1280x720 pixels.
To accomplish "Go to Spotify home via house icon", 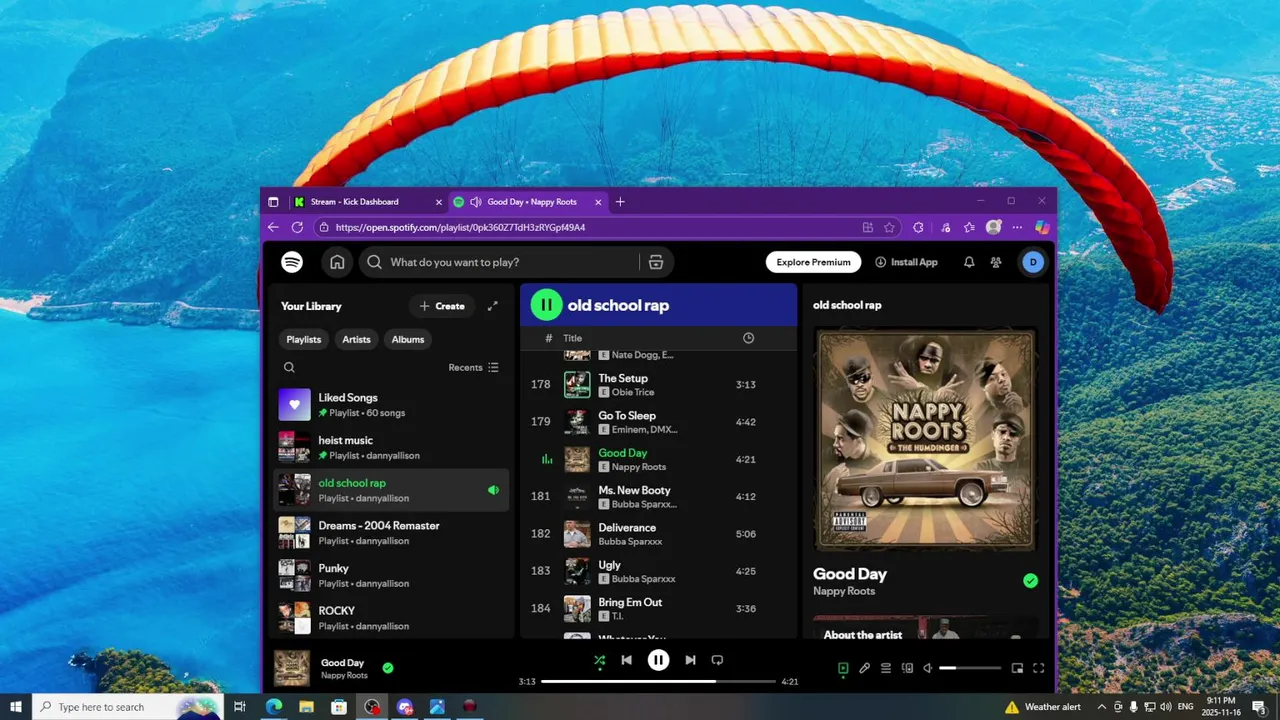I will 337,262.
